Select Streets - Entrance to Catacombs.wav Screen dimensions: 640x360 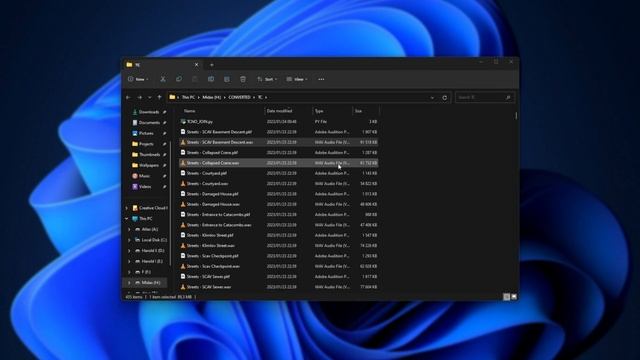tap(279, 225)
